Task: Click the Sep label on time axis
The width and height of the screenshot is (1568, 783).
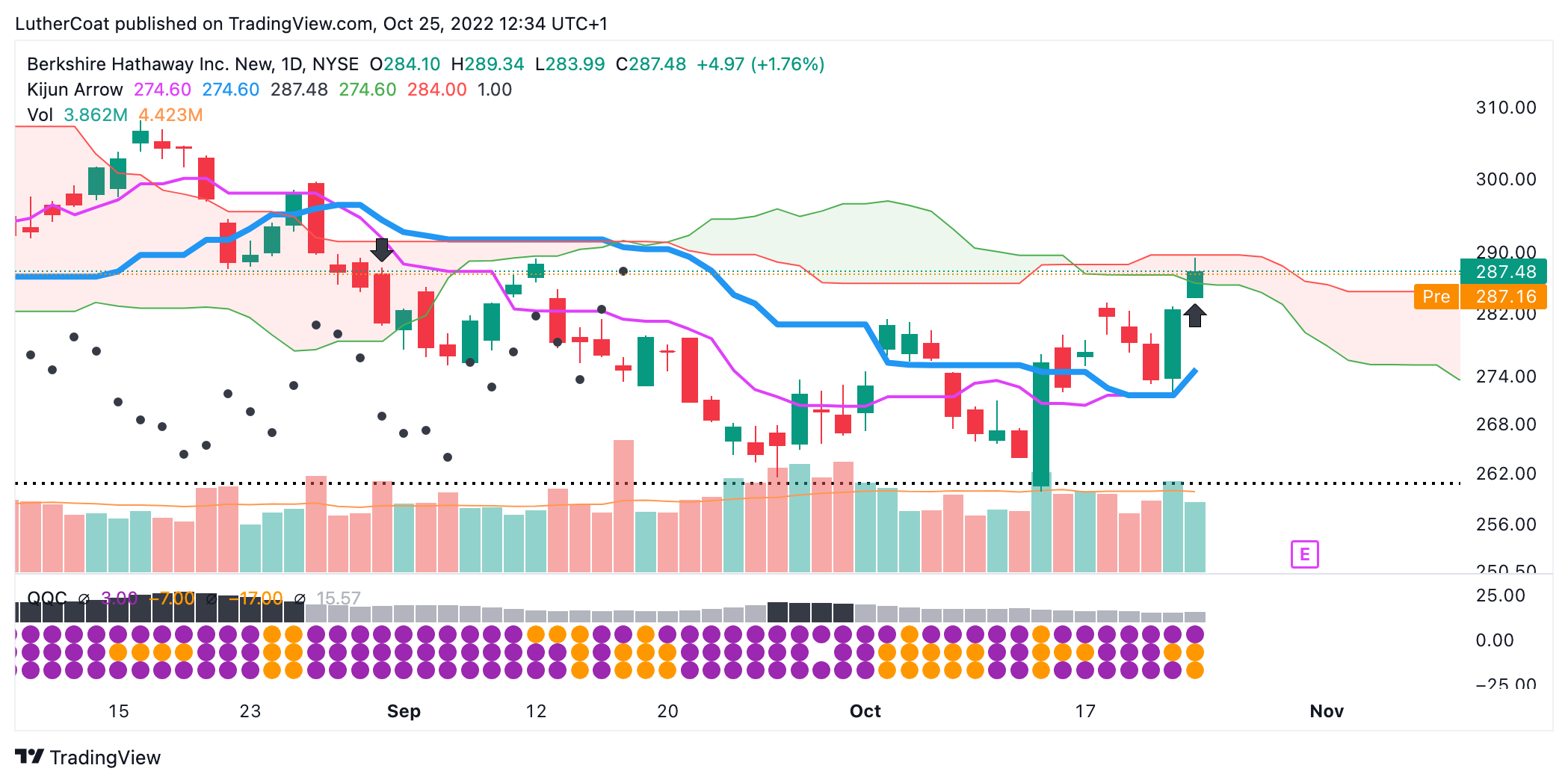Action: (x=404, y=711)
